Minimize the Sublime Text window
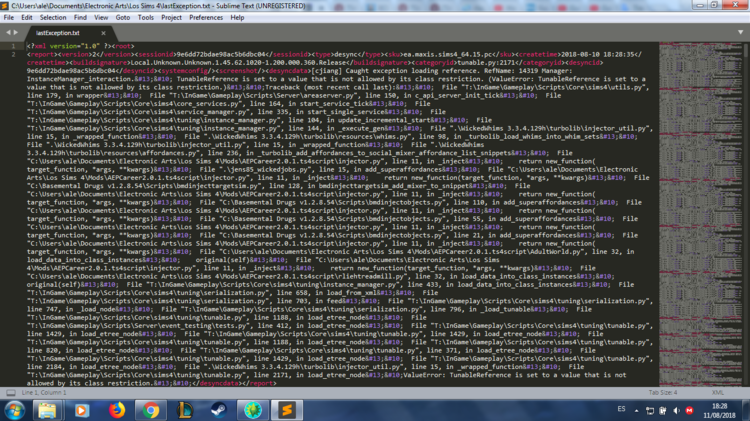 (700, 5)
